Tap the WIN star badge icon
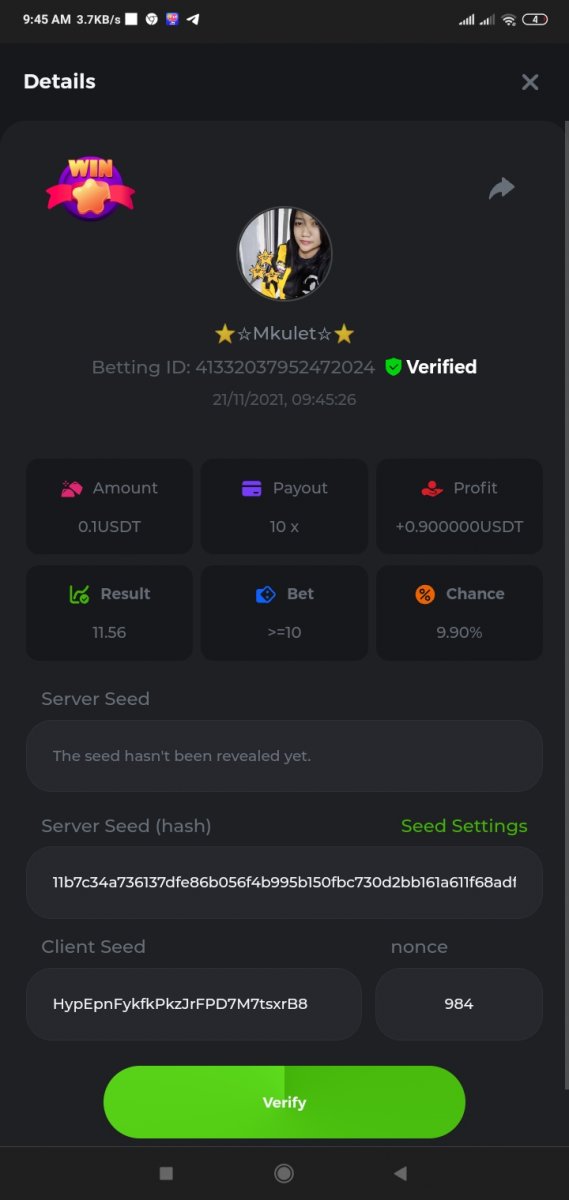The image size is (569, 1200). pos(90,188)
